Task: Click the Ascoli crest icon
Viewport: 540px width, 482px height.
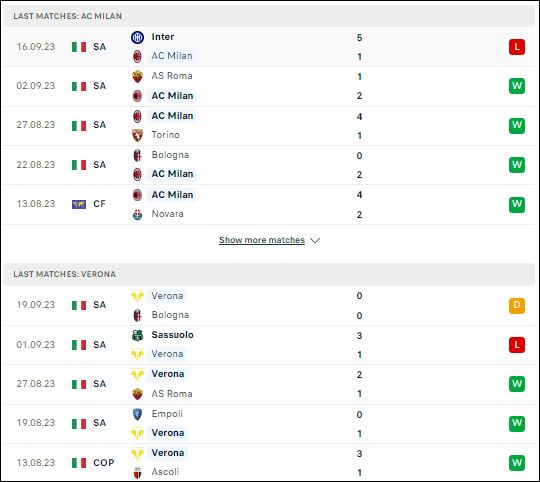Action: coord(137,473)
